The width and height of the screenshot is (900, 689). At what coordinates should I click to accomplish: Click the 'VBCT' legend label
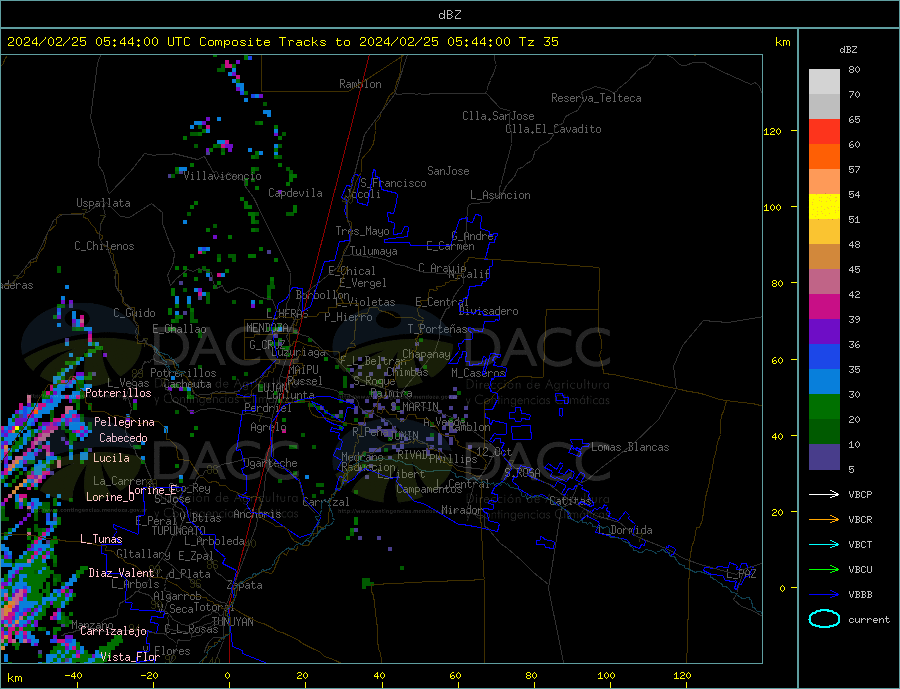pyautogui.click(x=860, y=544)
